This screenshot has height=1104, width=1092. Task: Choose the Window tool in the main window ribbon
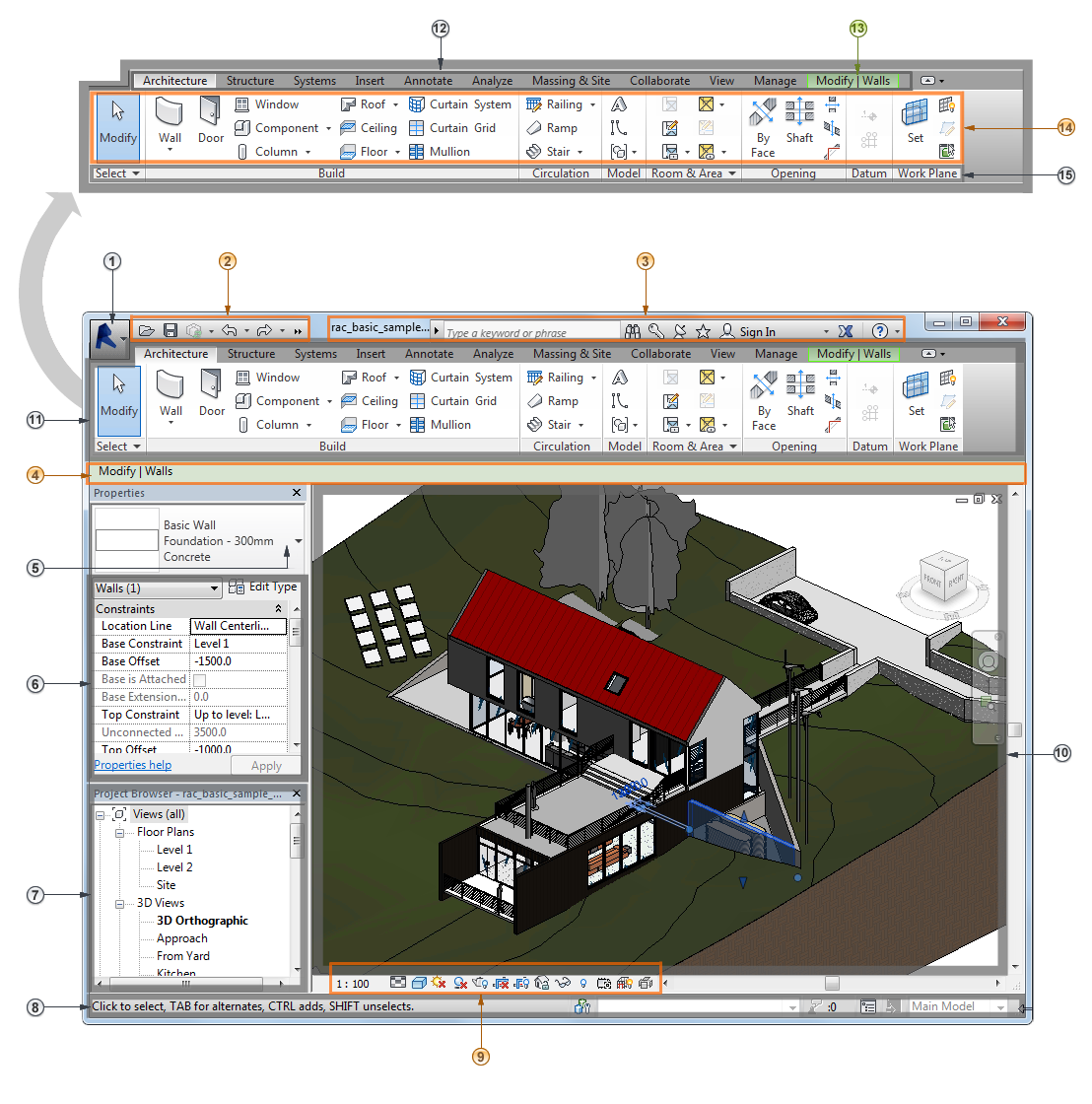click(267, 378)
